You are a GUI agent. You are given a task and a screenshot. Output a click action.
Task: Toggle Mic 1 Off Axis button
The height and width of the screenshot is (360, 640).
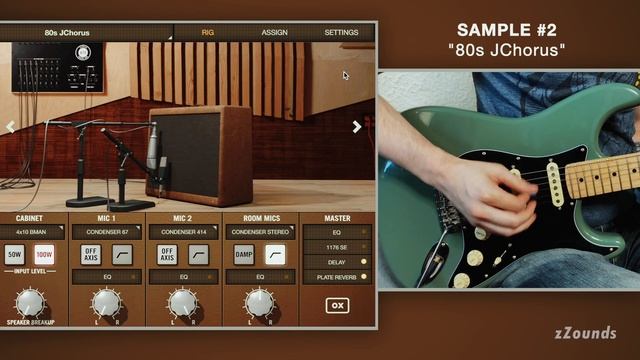[91, 255]
